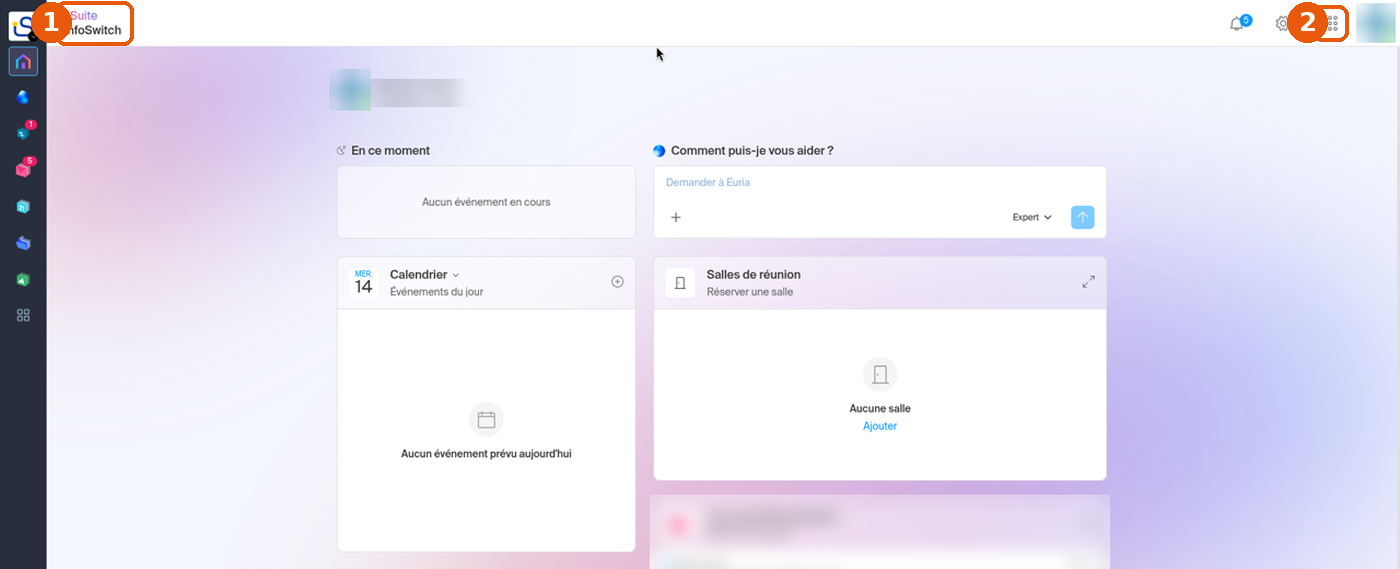The width and height of the screenshot is (1400, 569).
Task: Click Comment puis-je vous aider heading
Action: pos(752,151)
